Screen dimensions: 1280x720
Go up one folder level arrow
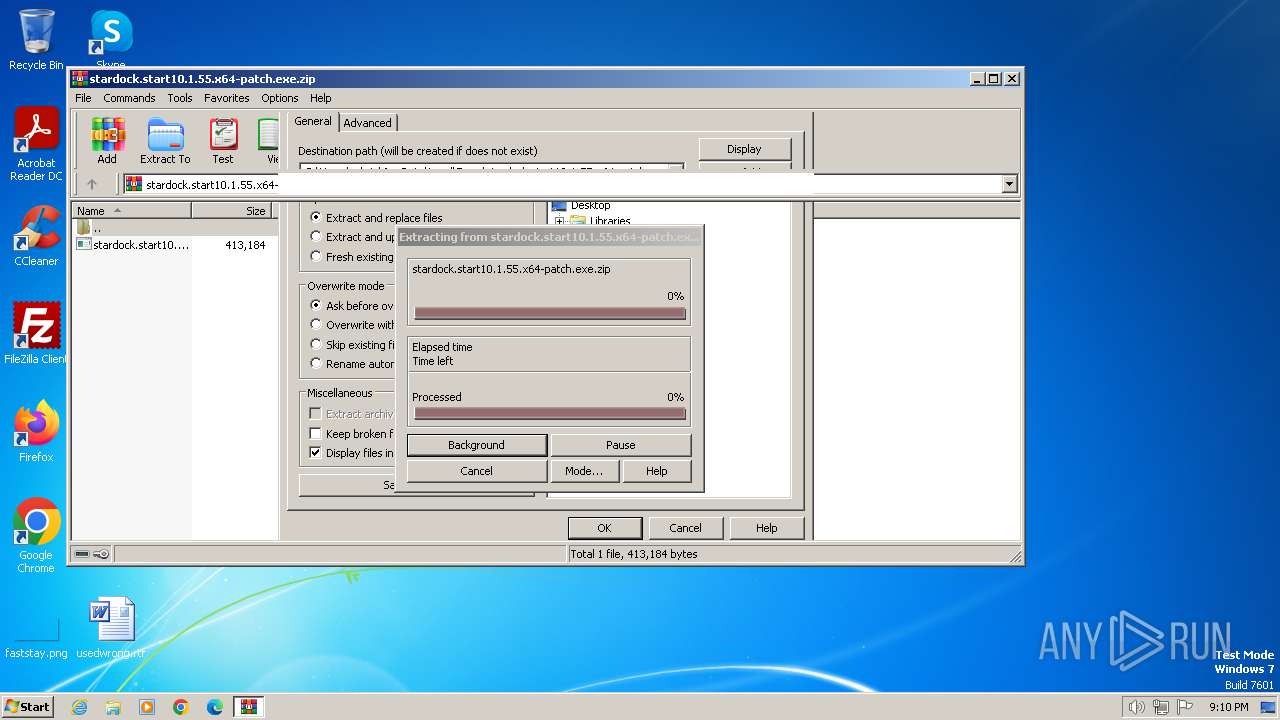(x=92, y=184)
